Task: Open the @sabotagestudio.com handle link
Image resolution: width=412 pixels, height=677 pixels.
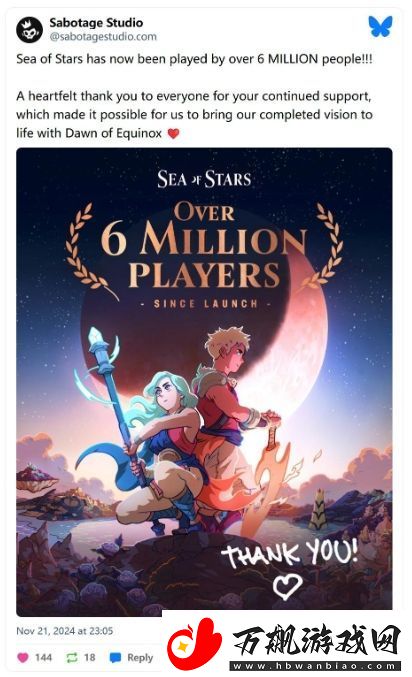Action: [103, 37]
